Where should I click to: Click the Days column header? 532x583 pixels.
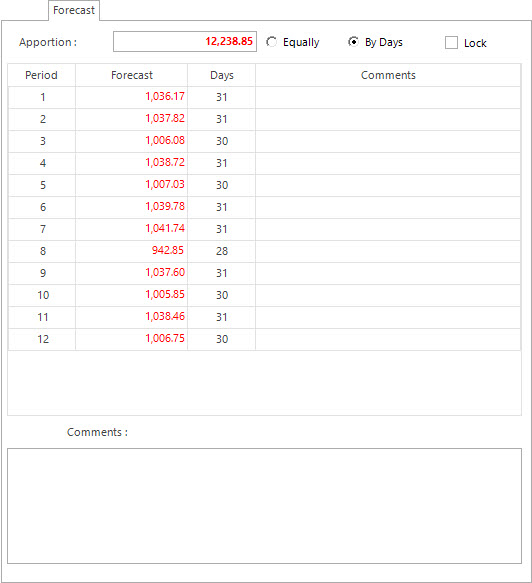pos(222,75)
